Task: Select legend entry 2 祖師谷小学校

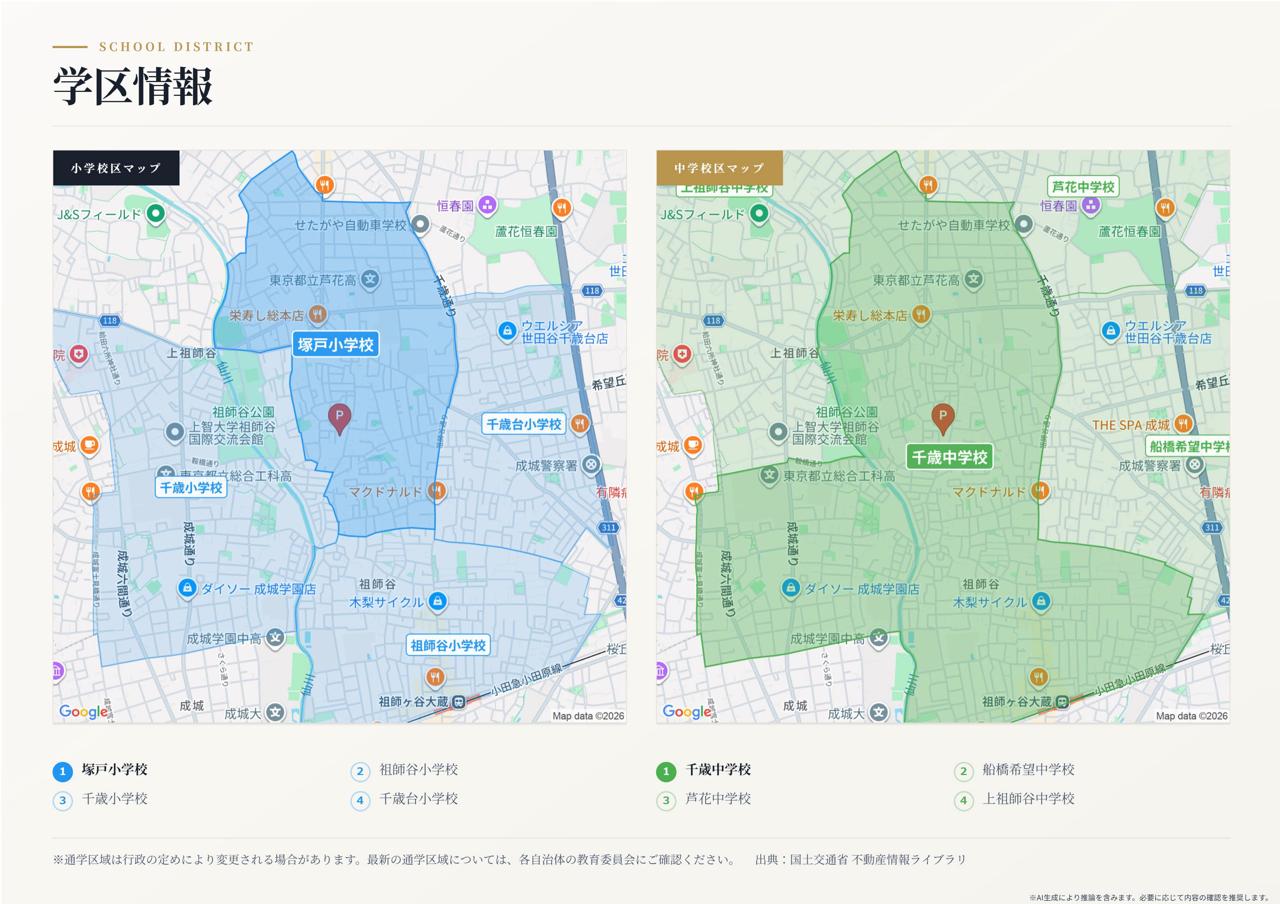Action: tap(405, 771)
